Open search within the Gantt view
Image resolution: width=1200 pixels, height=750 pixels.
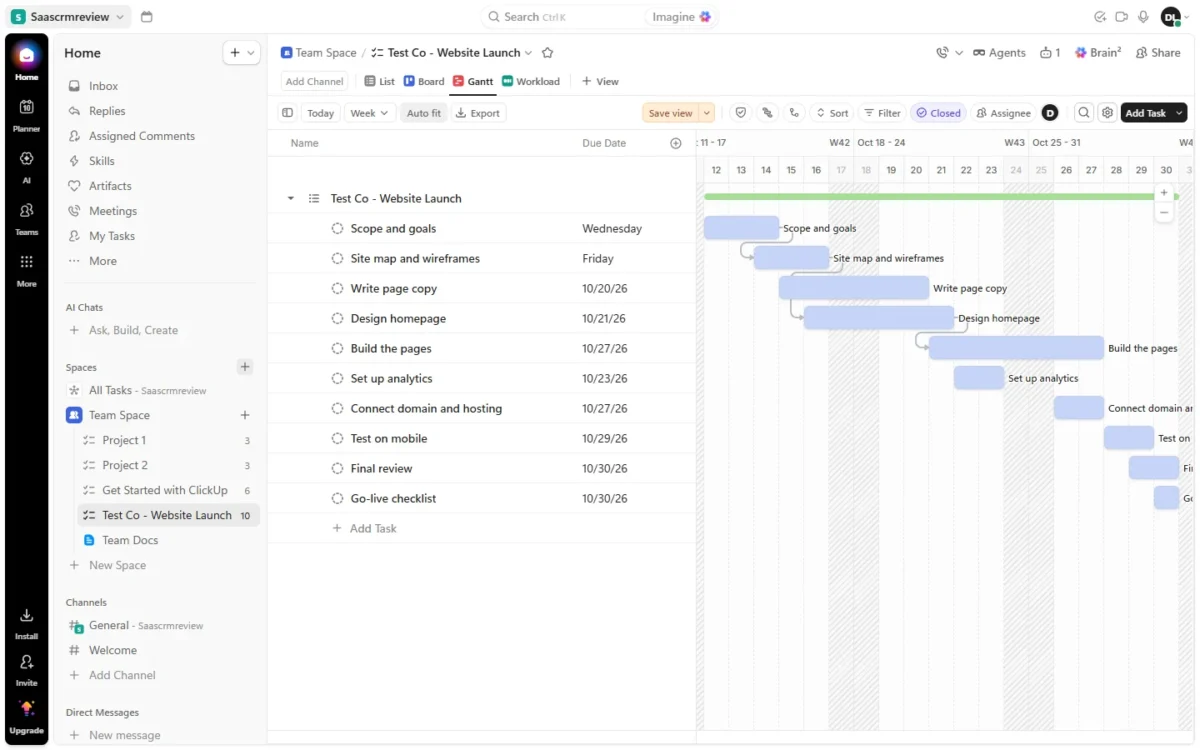coord(1083,113)
